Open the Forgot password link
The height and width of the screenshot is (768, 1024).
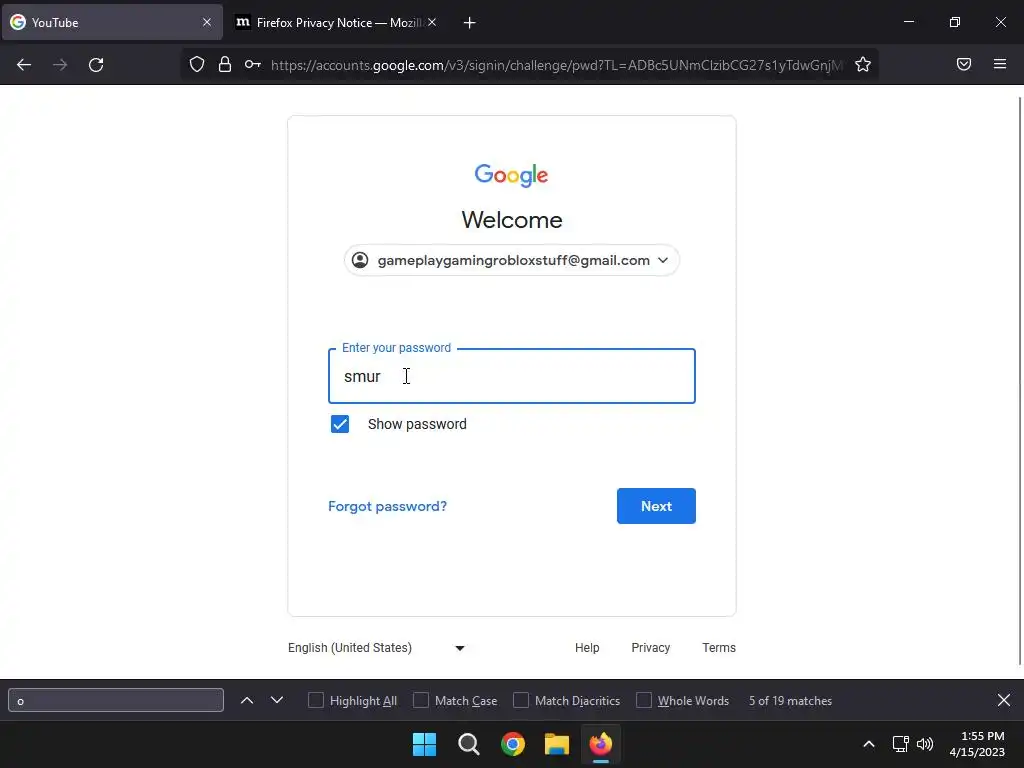tap(387, 506)
